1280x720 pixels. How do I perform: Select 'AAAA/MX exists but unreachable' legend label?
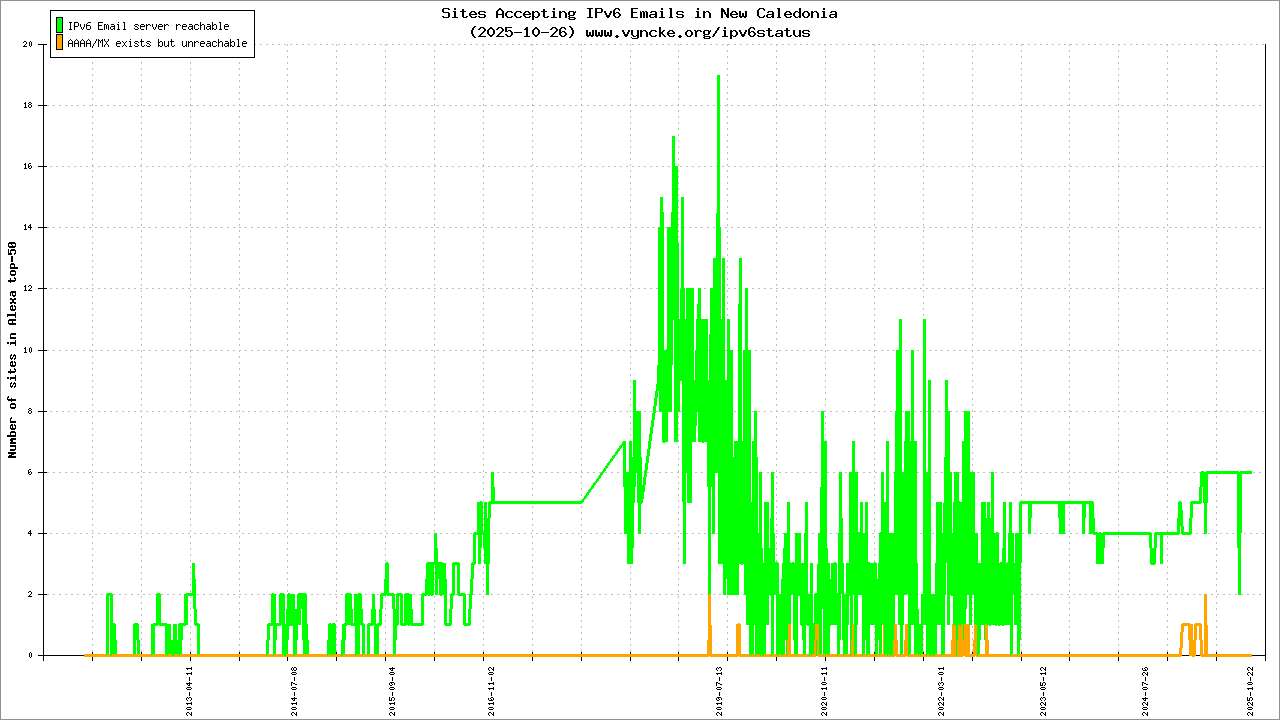tap(157, 44)
